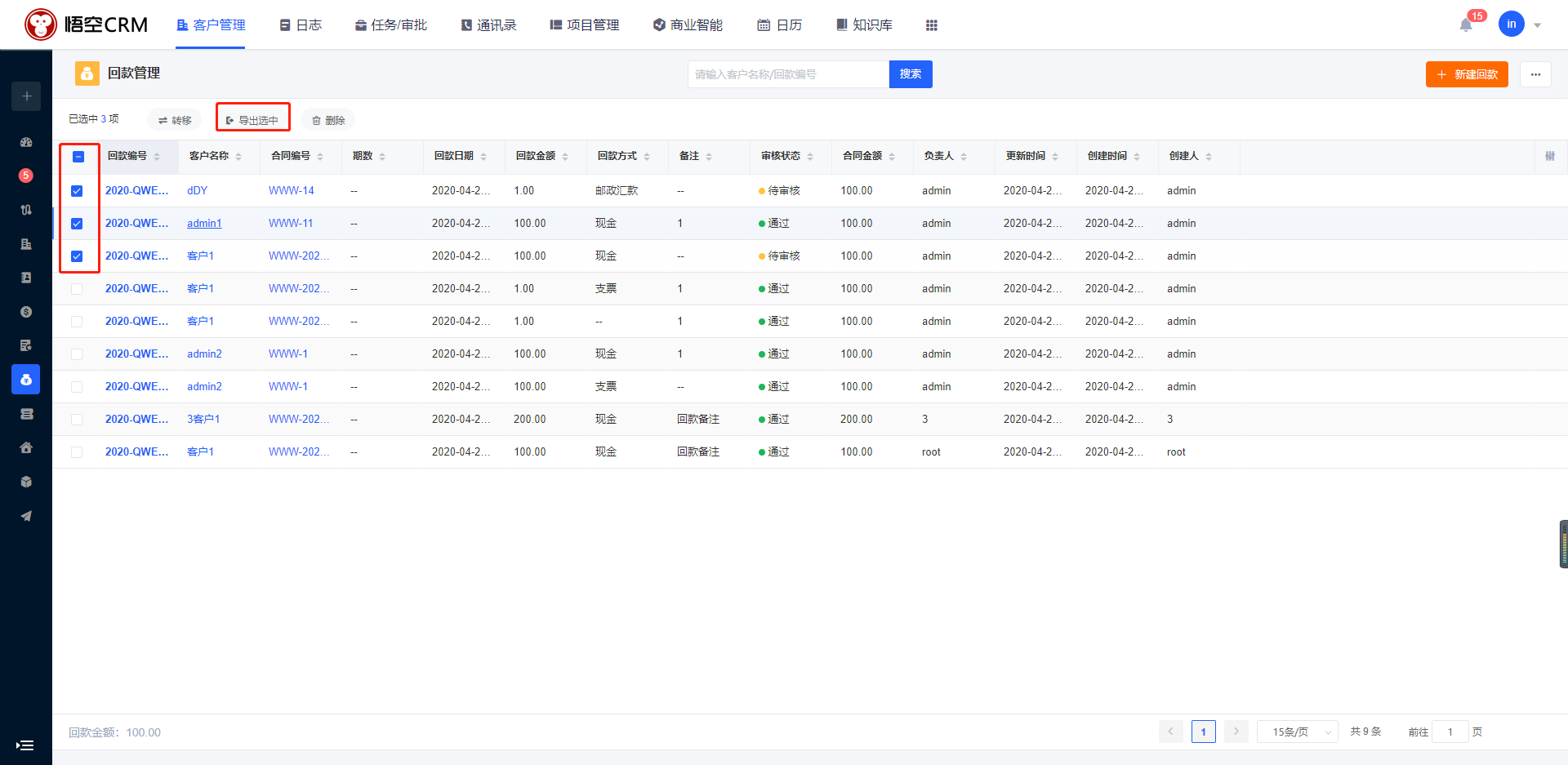Open the dollar coin icon in sidebar
This screenshot has width=1568, height=765.
point(26,312)
